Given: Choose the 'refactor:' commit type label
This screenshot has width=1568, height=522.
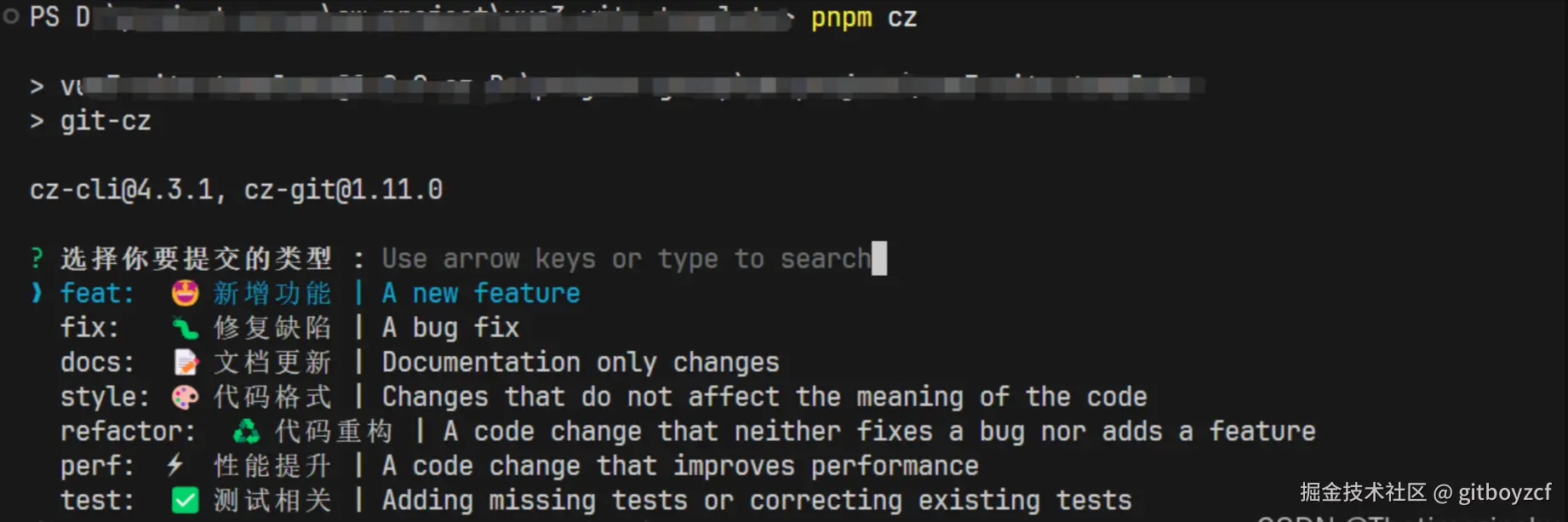Looking at the screenshot, I should click(128, 432).
